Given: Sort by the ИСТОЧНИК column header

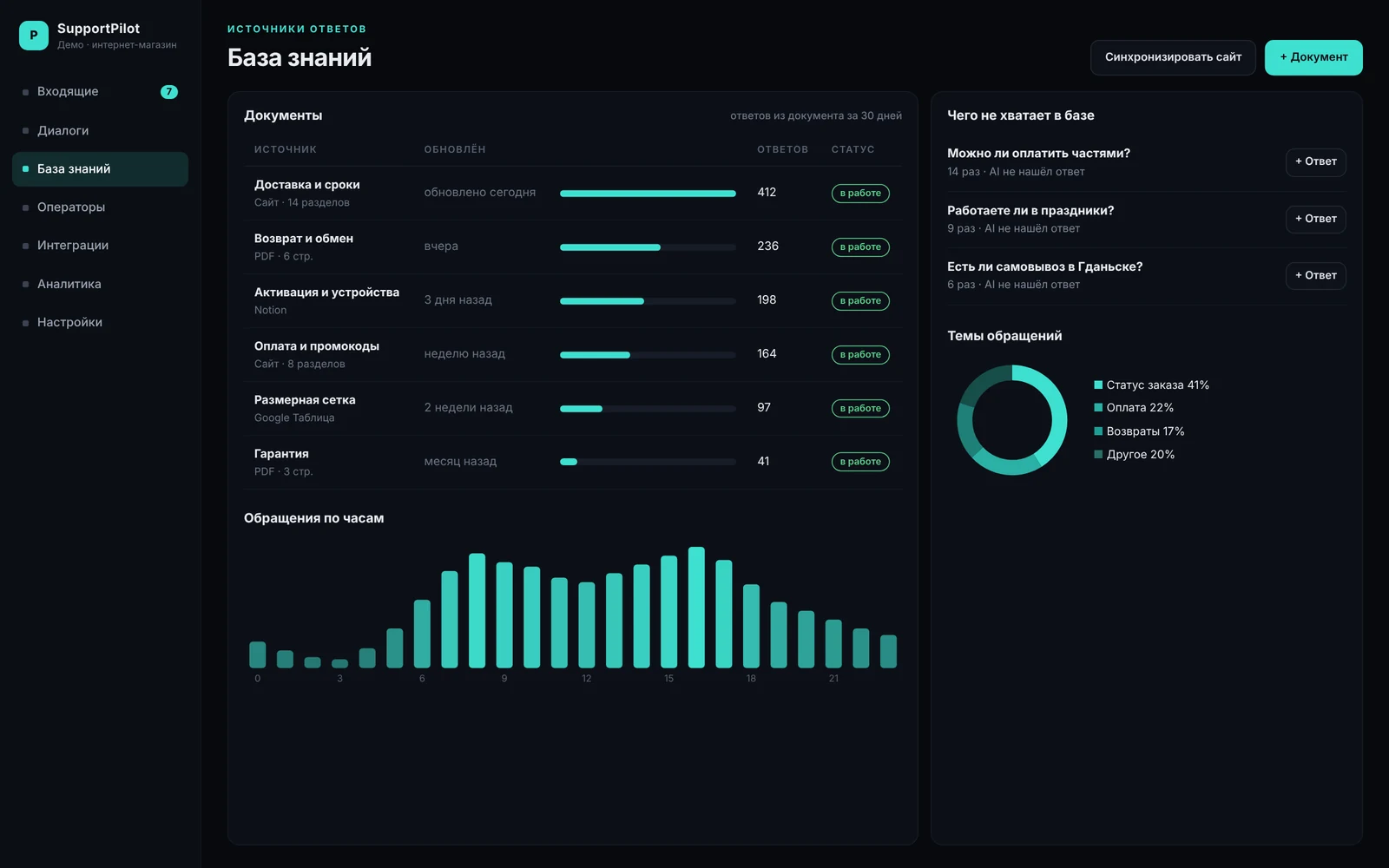Looking at the screenshot, I should (x=285, y=149).
